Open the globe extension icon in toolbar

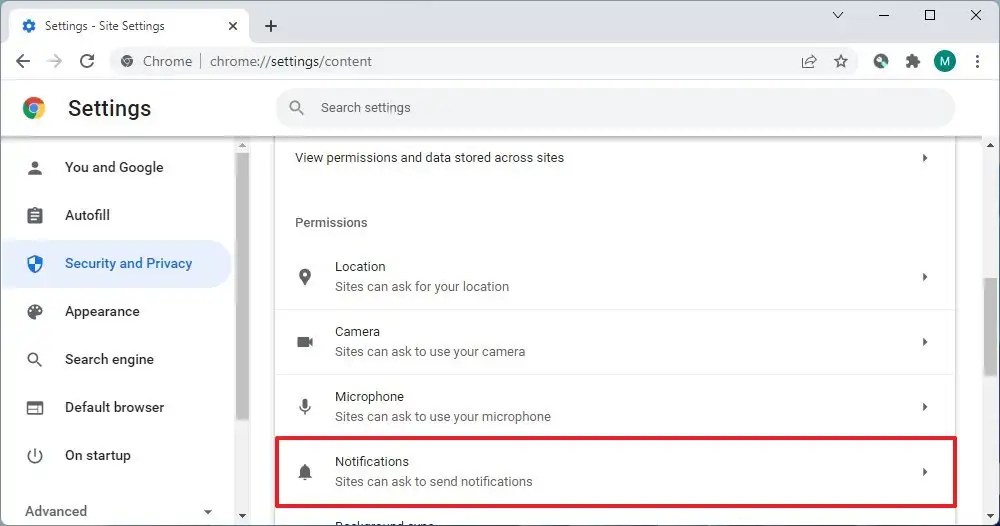click(x=881, y=61)
